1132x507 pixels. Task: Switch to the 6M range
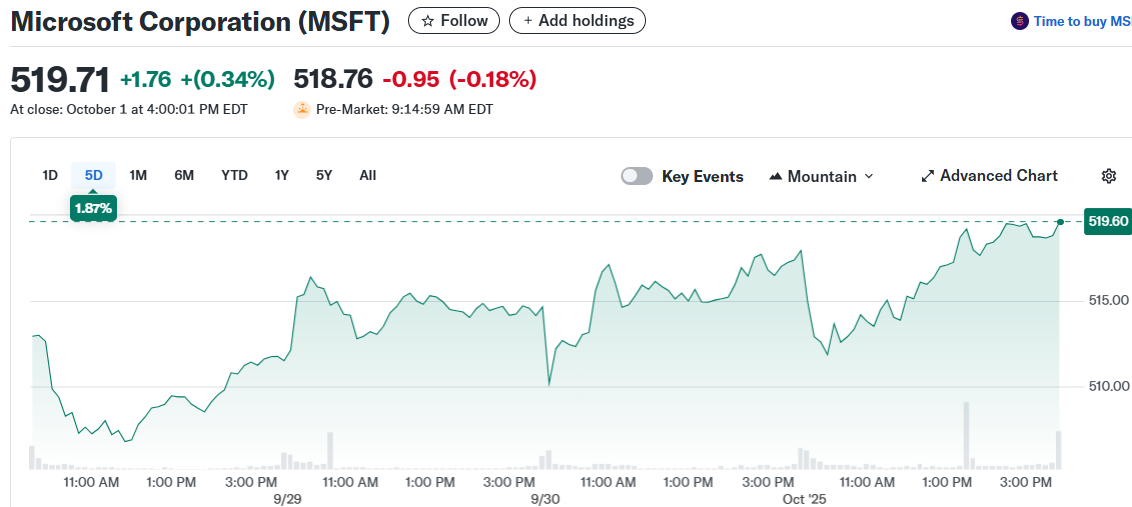click(x=184, y=175)
